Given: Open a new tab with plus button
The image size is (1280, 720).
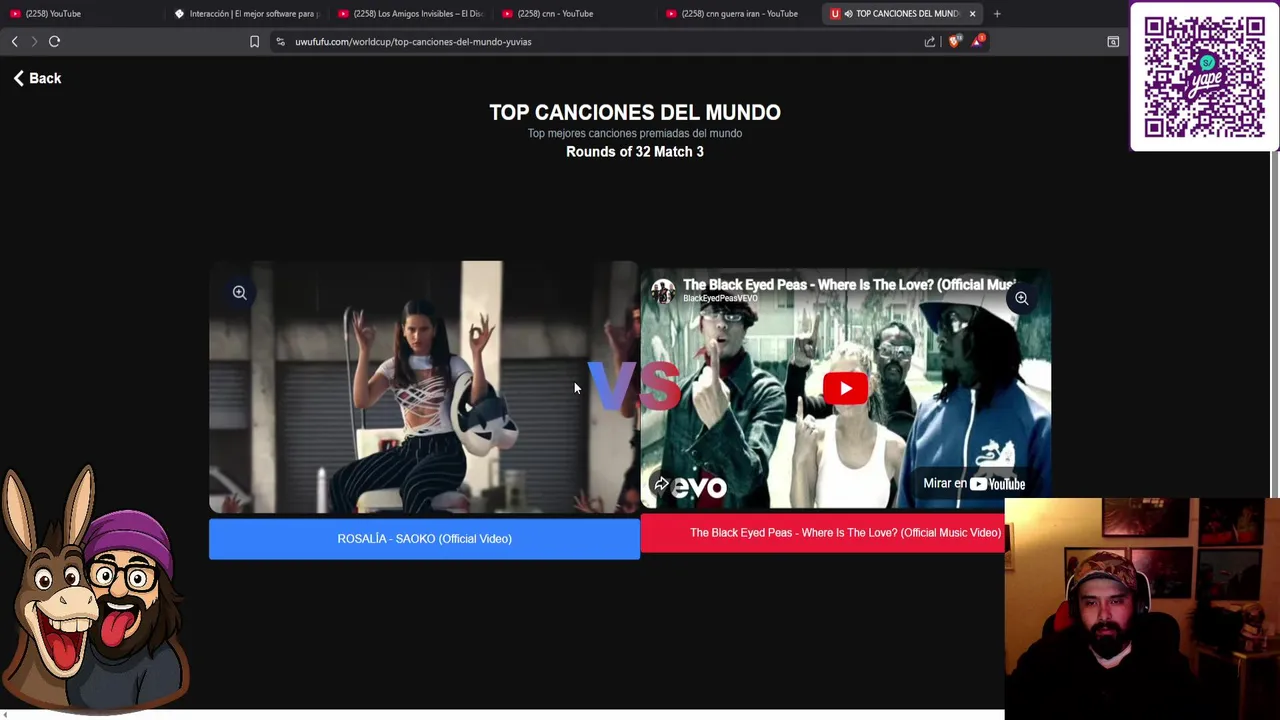Looking at the screenshot, I should pyautogui.click(x=997, y=14).
